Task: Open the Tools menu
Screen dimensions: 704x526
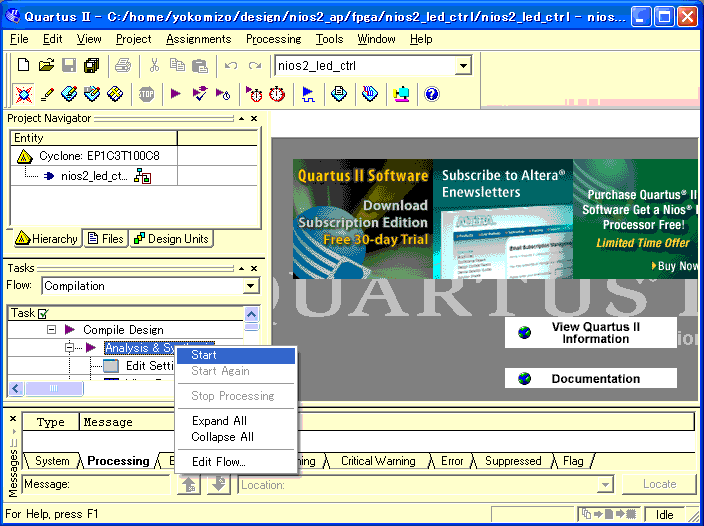Action: coord(329,39)
